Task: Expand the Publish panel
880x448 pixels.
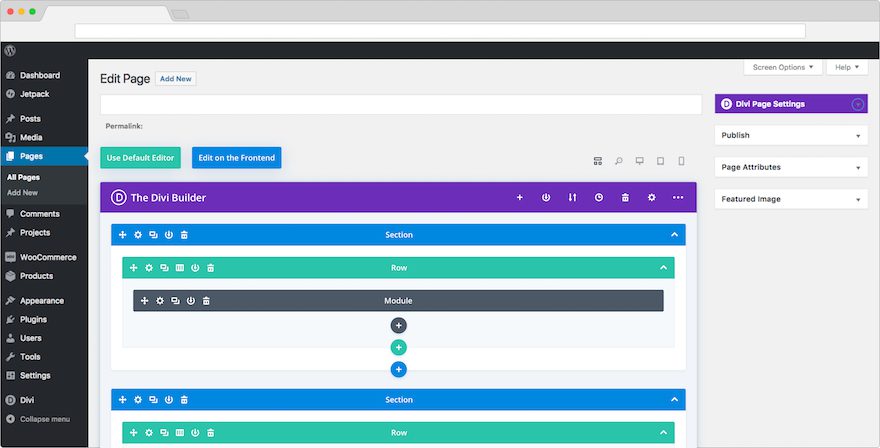Action: pos(858,136)
